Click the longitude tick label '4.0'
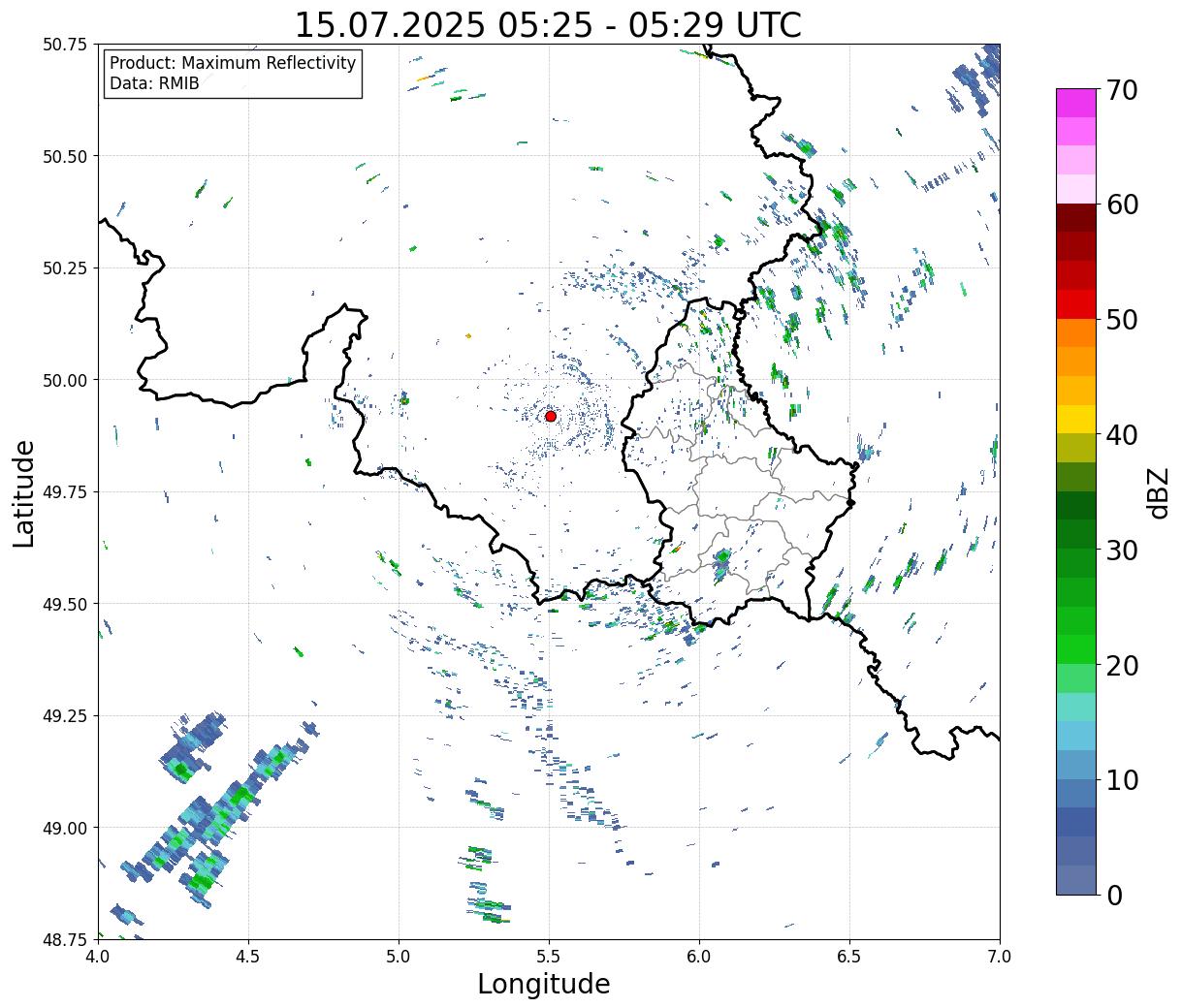This screenshot has height=1008, width=1182. 97,957
